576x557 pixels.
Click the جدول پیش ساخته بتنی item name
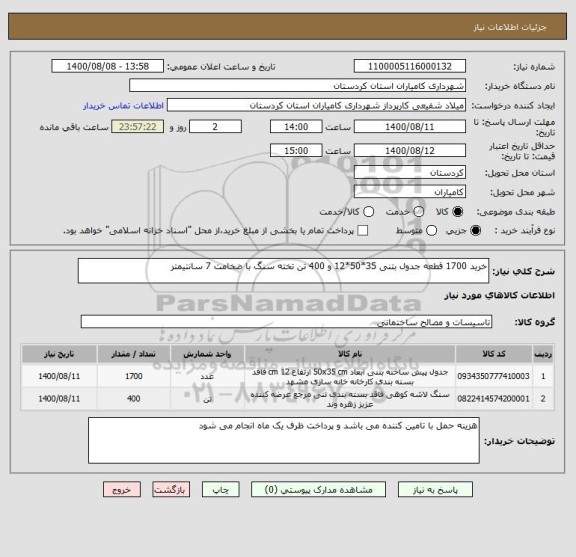(350, 377)
